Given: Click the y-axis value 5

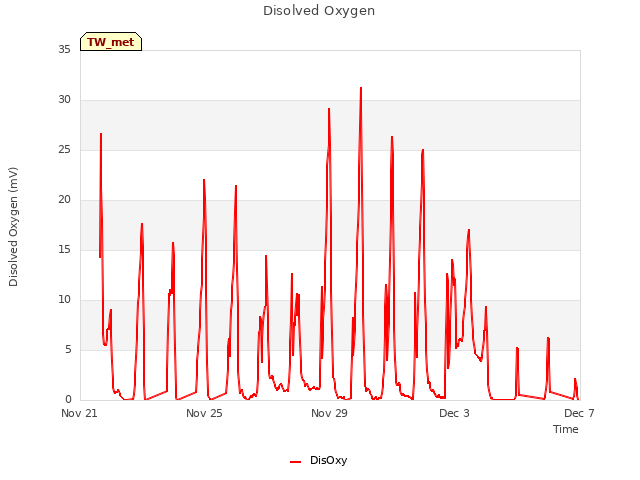Looking at the screenshot, I should click(68, 349).
